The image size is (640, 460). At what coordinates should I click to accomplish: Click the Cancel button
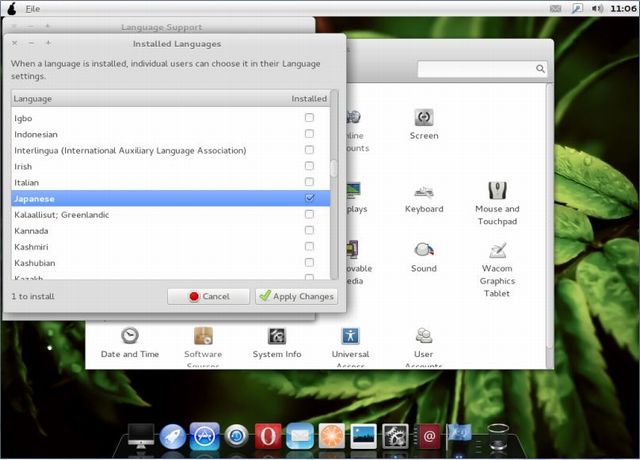click(x=207, y=296)
